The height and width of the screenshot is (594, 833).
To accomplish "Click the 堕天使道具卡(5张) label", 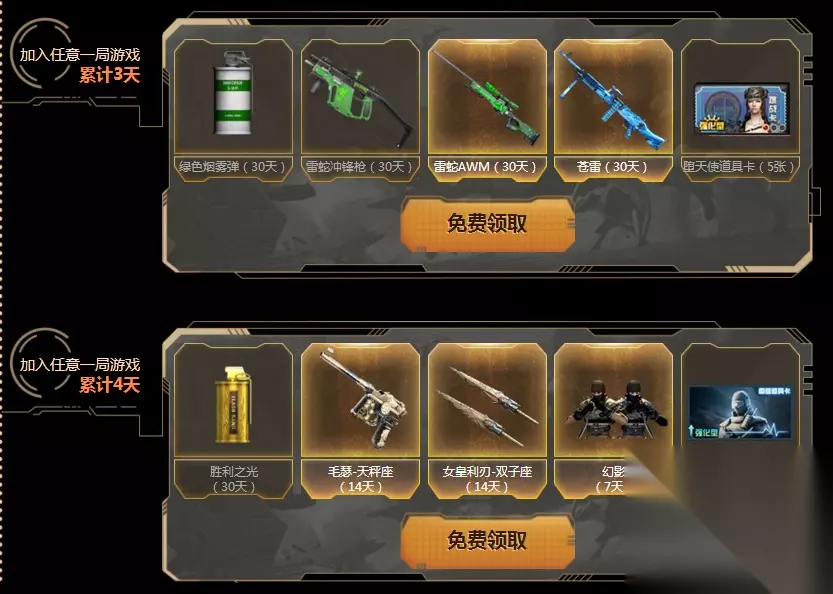I will (x=740, y=167).
